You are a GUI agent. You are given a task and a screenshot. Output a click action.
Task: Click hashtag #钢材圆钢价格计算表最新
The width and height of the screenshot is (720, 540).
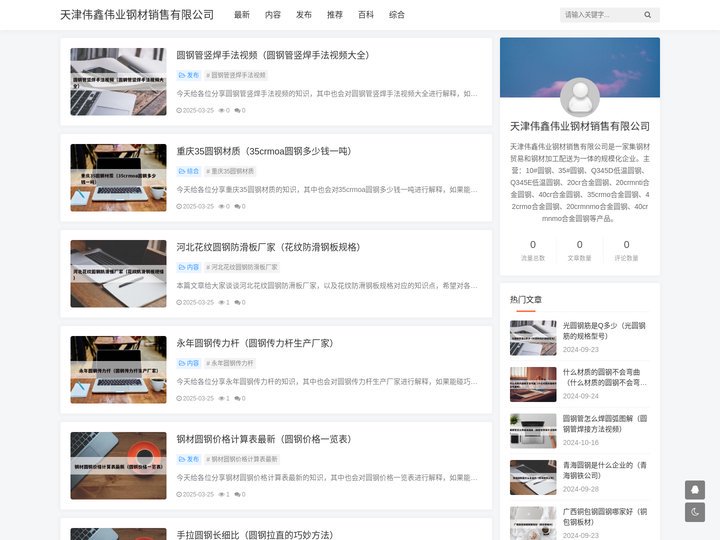pyautogui.click(x=242, y=459)
